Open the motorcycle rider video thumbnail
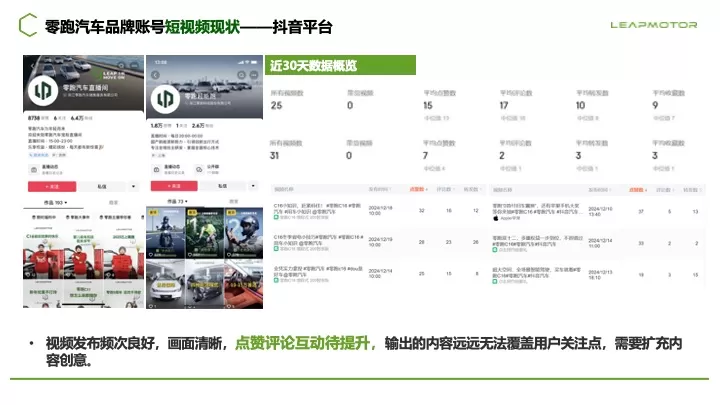The image size is (720, 405). pyautogui.click(x=165, y=233)
